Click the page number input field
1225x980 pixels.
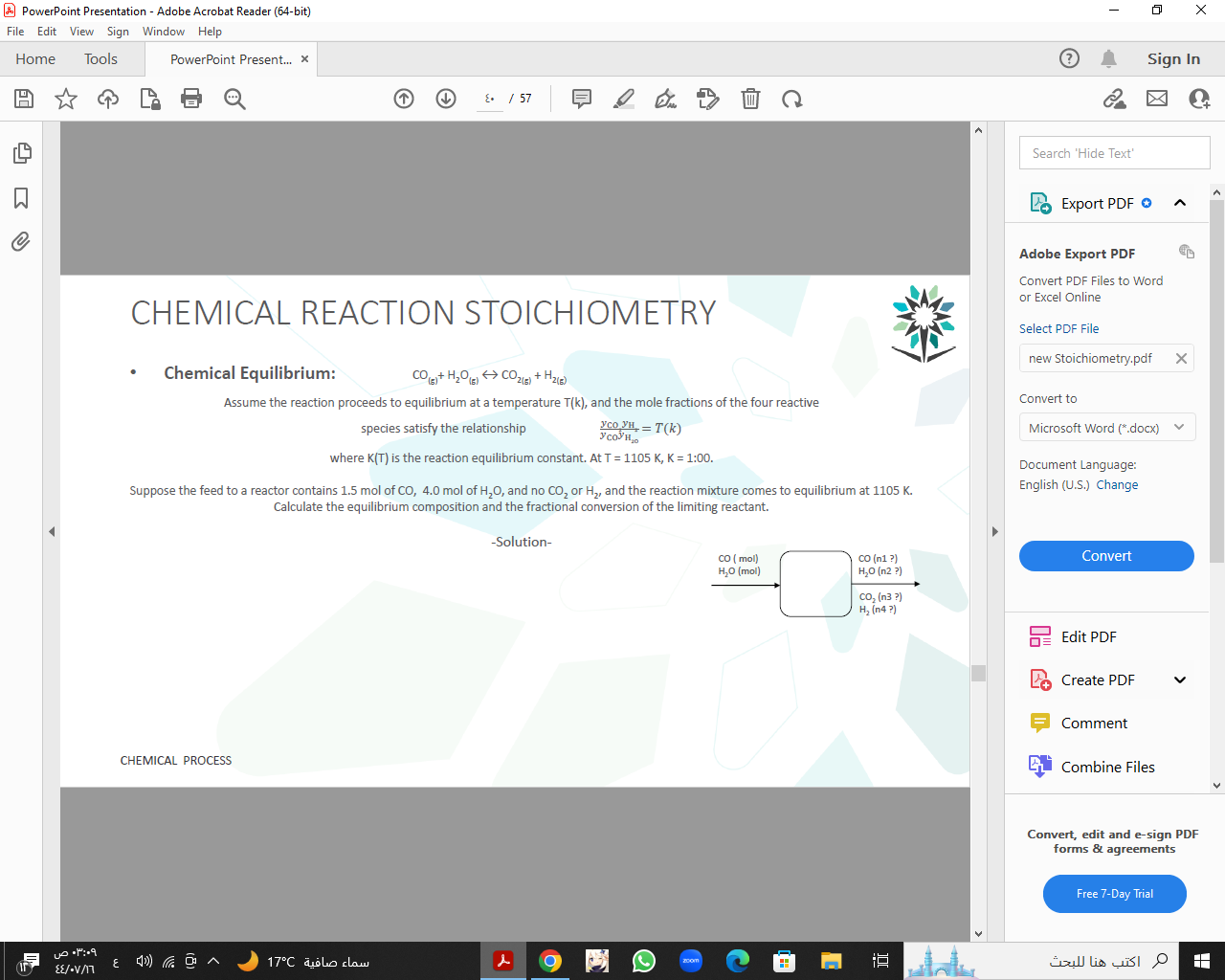click(489, 99)
